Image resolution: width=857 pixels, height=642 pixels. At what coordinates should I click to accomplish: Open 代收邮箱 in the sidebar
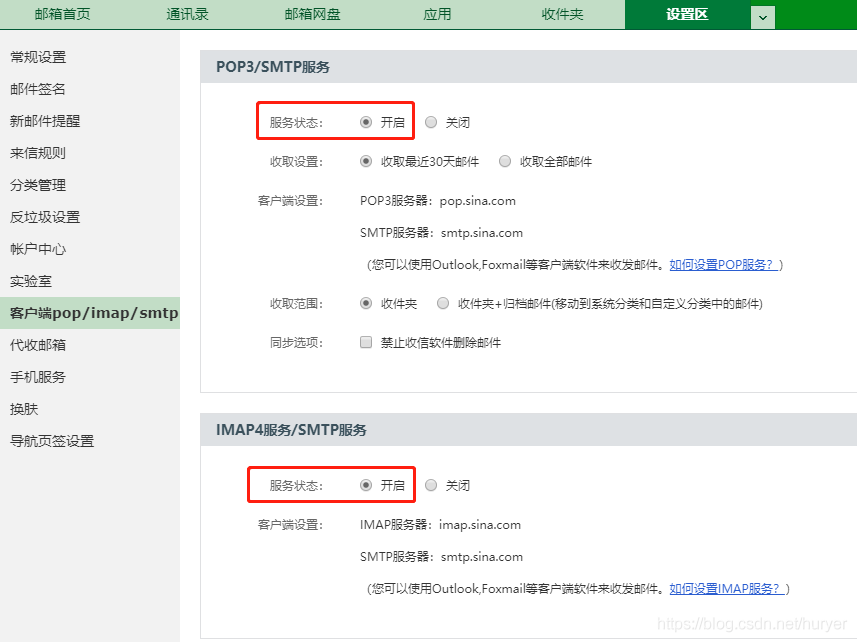pyautogui.click(x=38, y=345)
